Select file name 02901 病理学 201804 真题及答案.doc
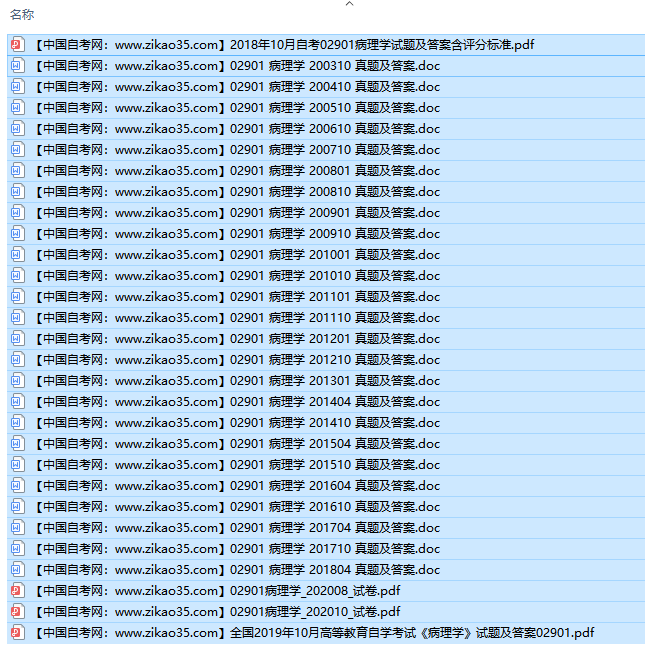This screenshot has width=645, height=666. [x=335, y=570]
